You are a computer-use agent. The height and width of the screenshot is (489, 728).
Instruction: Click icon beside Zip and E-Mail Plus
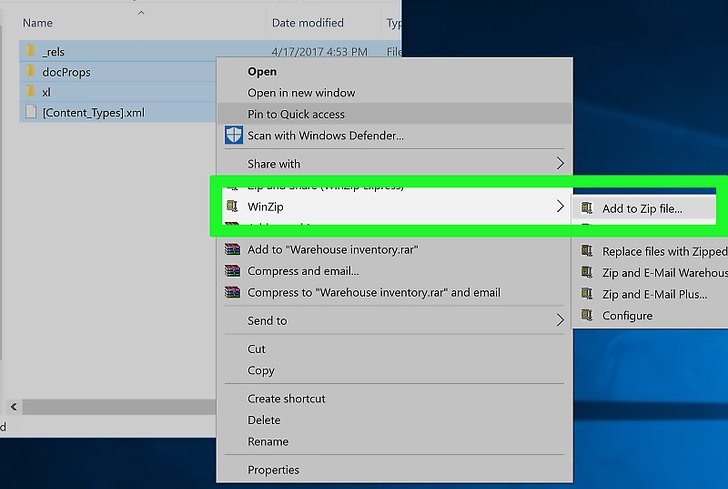click(587, 293)
